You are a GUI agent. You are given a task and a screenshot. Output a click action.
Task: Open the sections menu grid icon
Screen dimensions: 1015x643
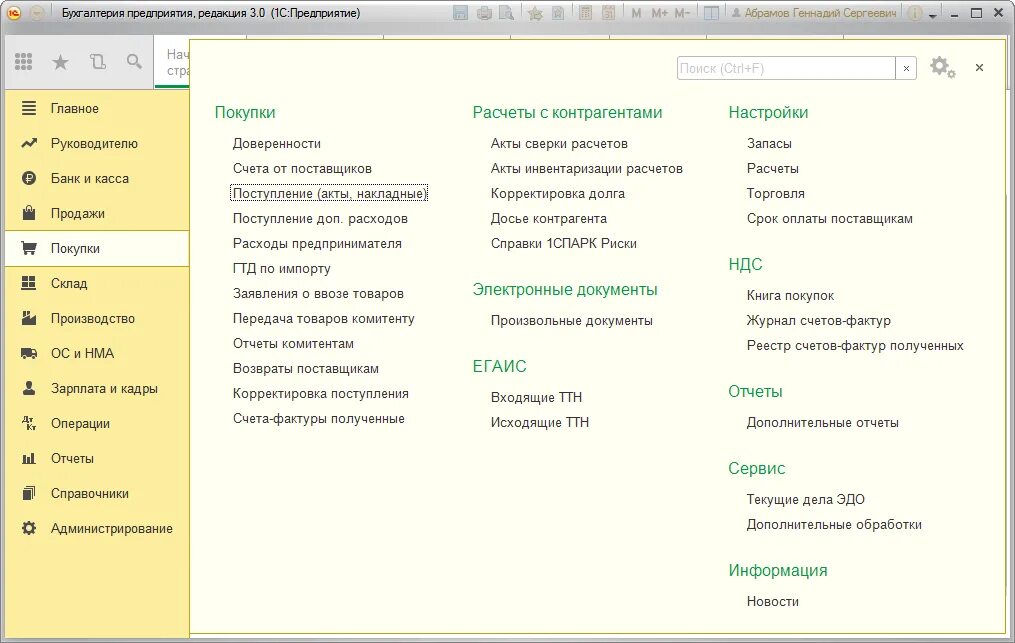(x=23, y=62)
